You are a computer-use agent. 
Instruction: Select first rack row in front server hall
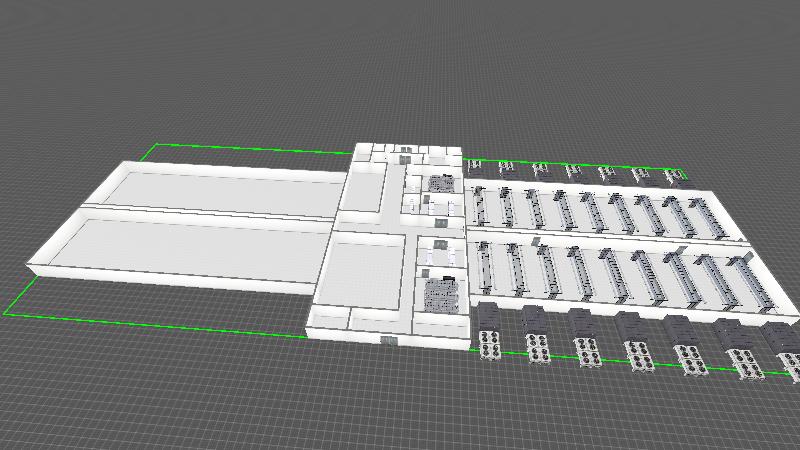coord(489,268)
